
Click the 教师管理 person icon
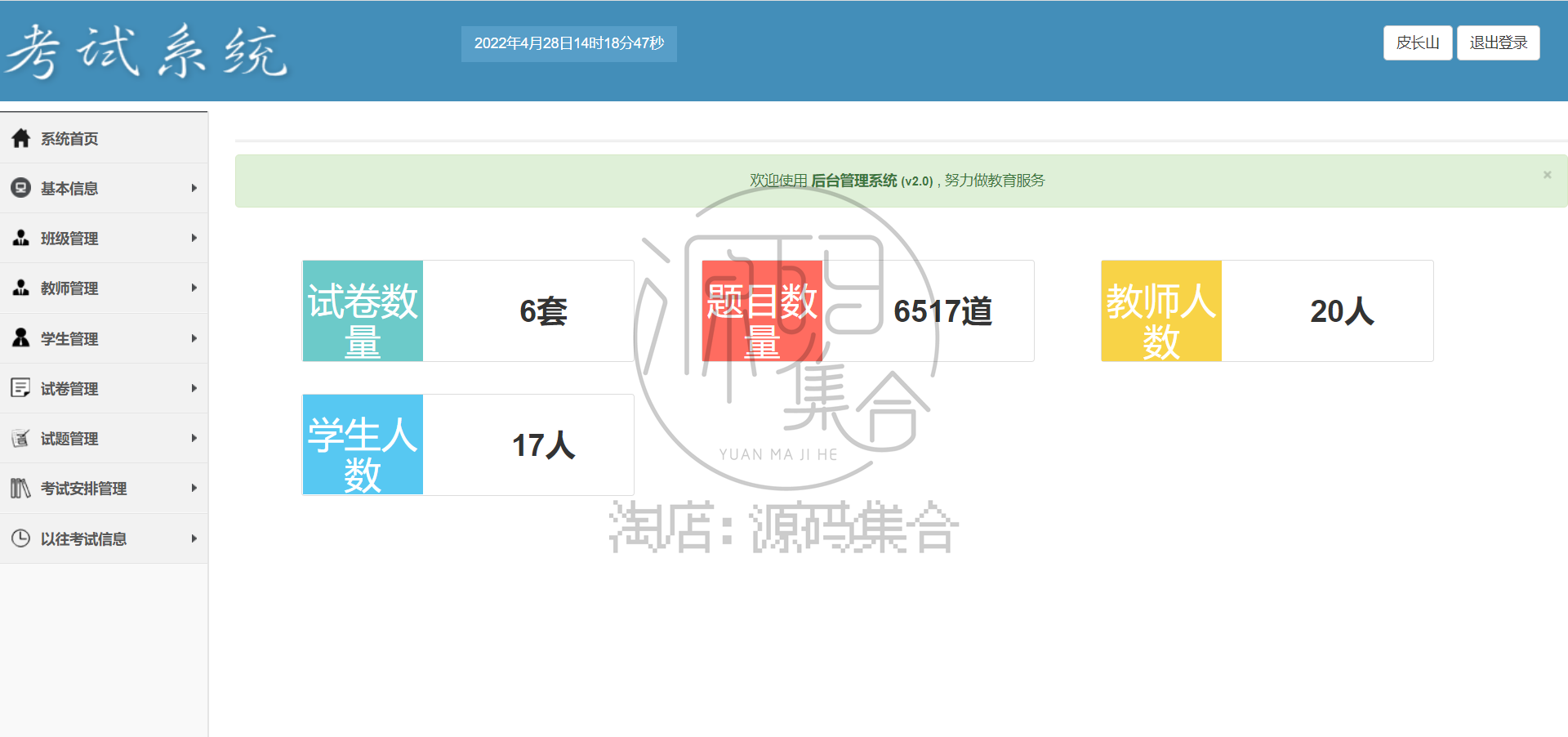[x=21, y=288]
